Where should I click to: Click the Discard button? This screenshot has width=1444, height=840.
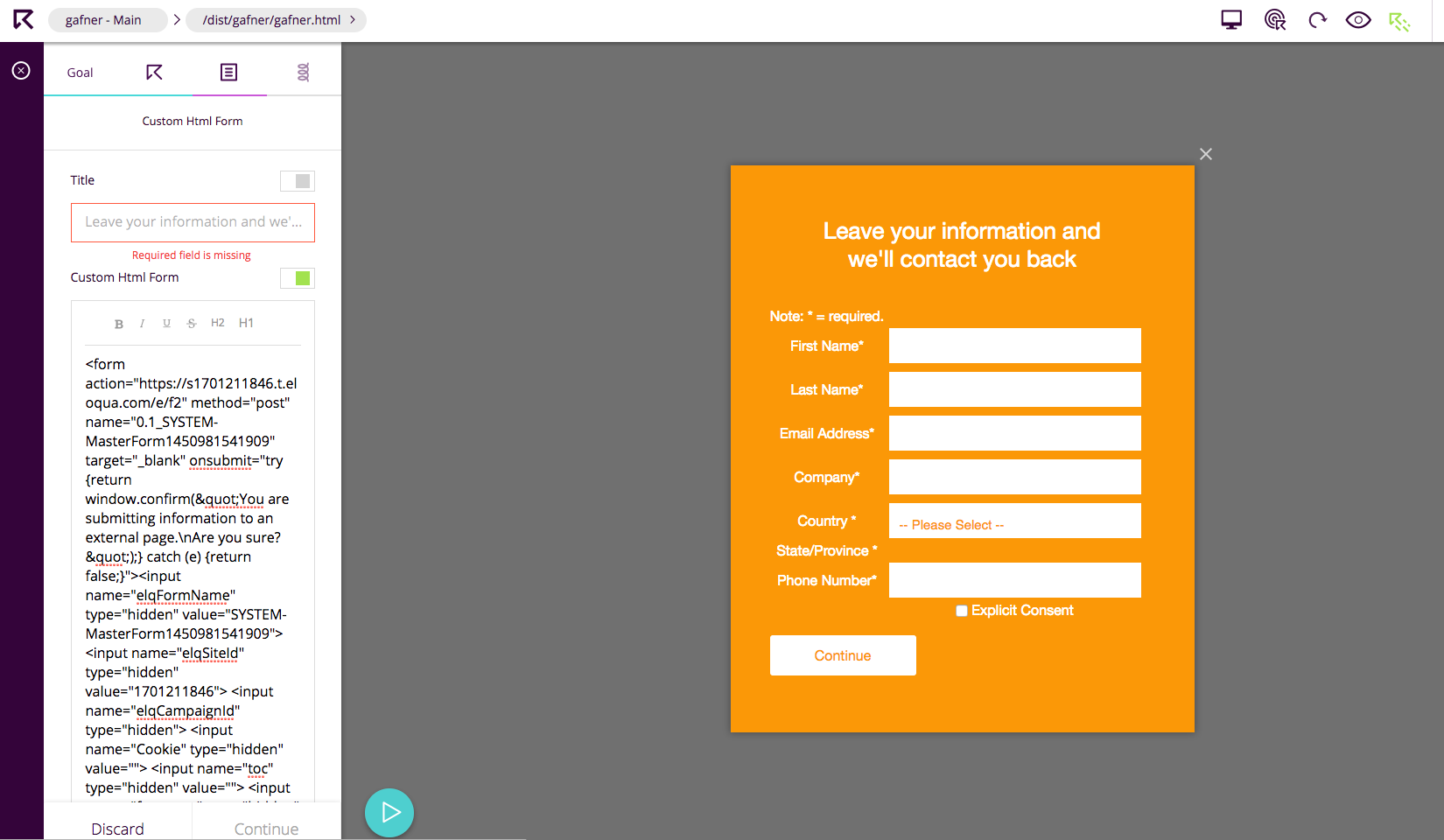(x=117, y=828)
